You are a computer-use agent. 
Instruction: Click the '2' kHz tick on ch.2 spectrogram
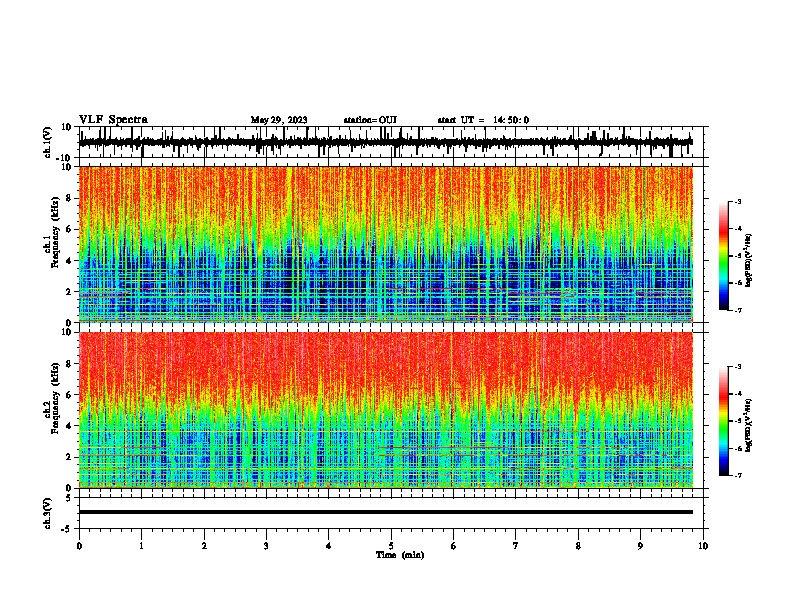[x=69, y=457]
